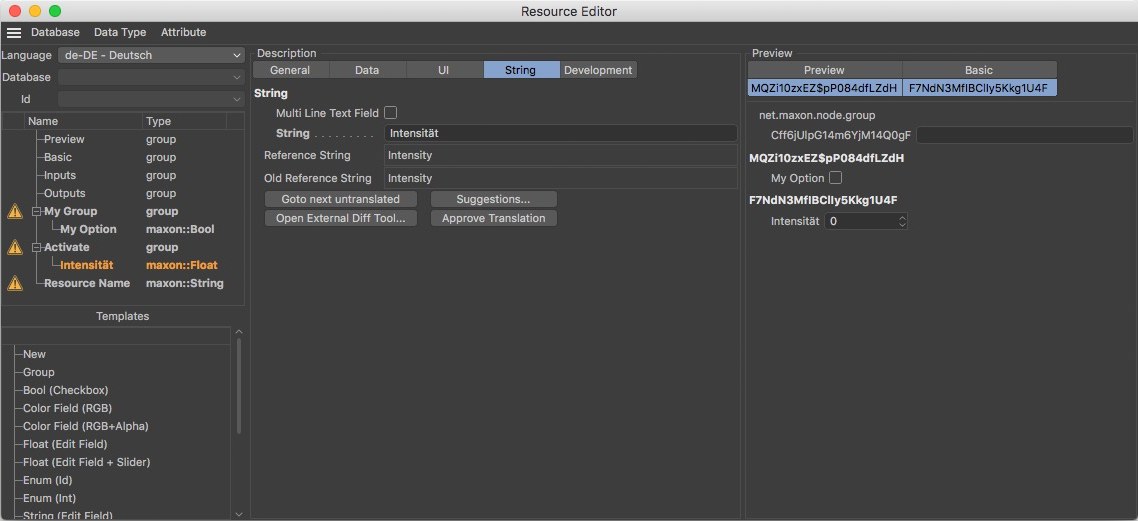Enable the Multi Line Text Field checkbox
The image size is (1138, 521).
tap(391, 113)
